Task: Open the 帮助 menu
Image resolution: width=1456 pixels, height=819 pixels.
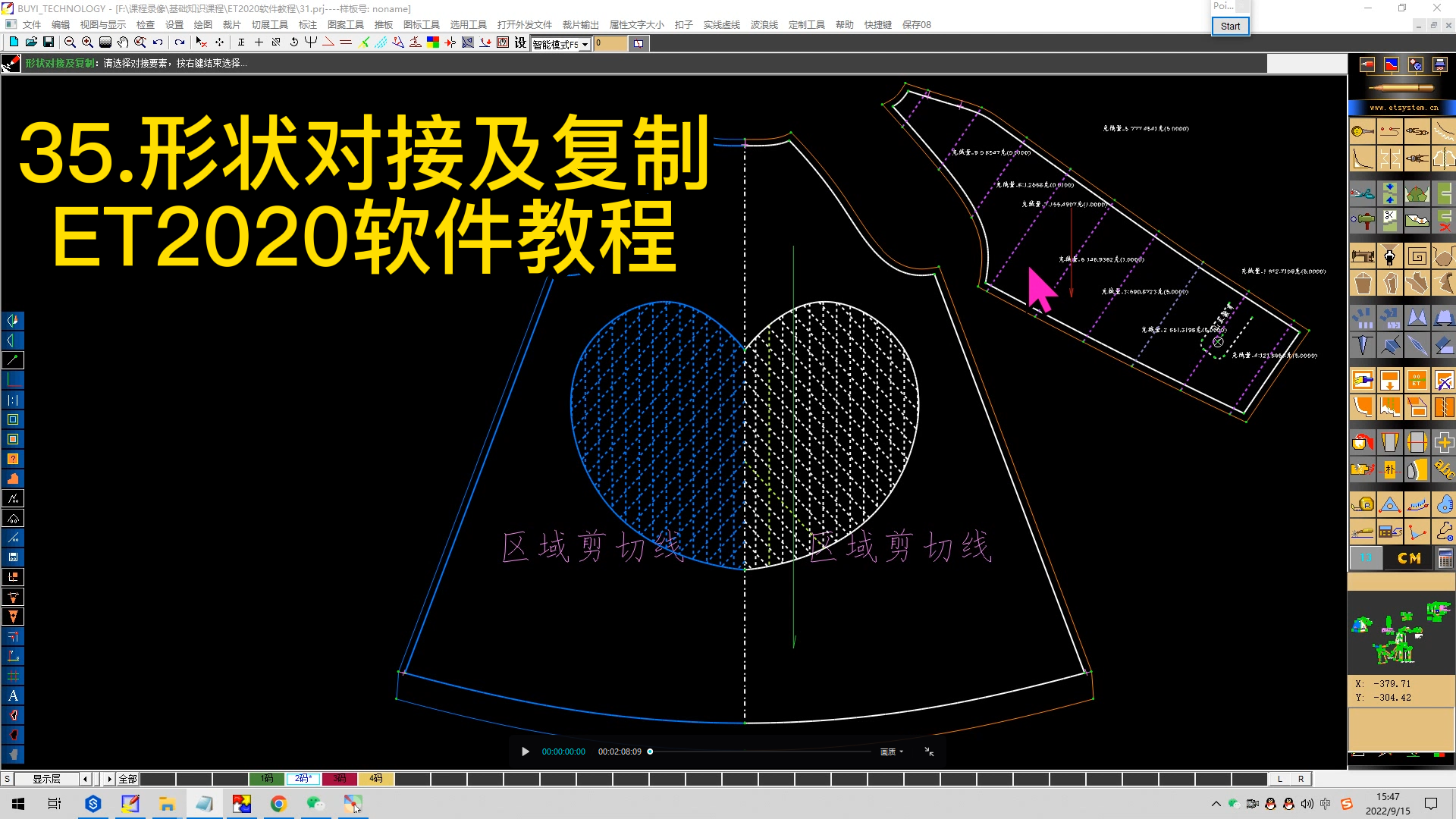Action: pyautogui.click(x=845, y=25)
